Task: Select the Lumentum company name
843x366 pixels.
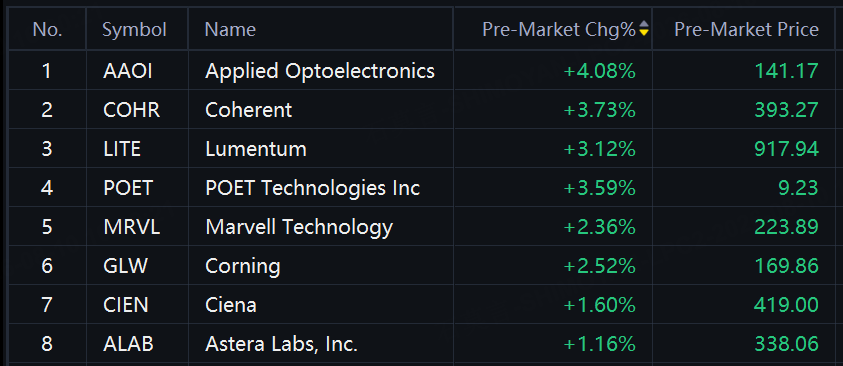Action: point(255,149)
